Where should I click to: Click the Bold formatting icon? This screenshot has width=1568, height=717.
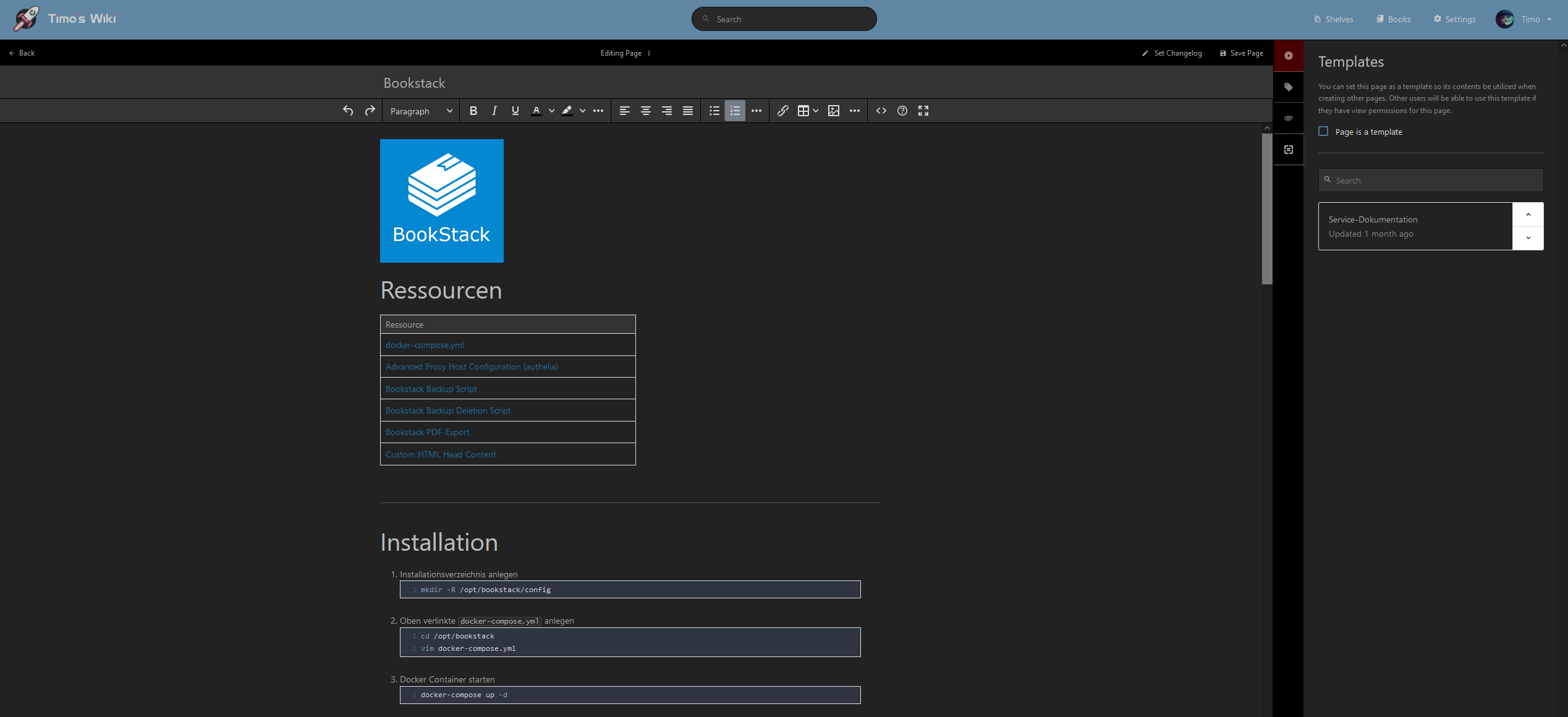473,111
